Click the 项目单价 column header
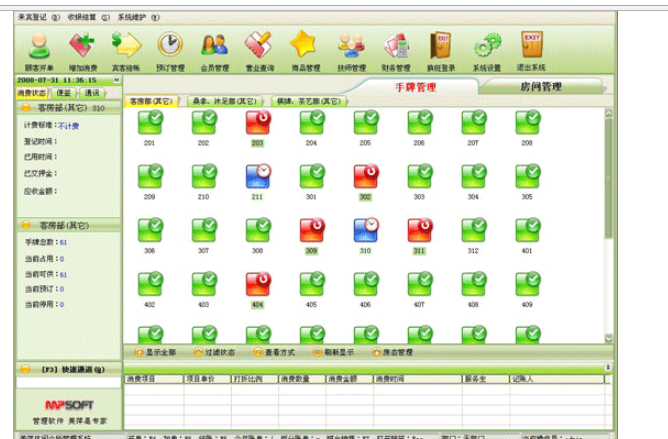 (x=207, y=379)
